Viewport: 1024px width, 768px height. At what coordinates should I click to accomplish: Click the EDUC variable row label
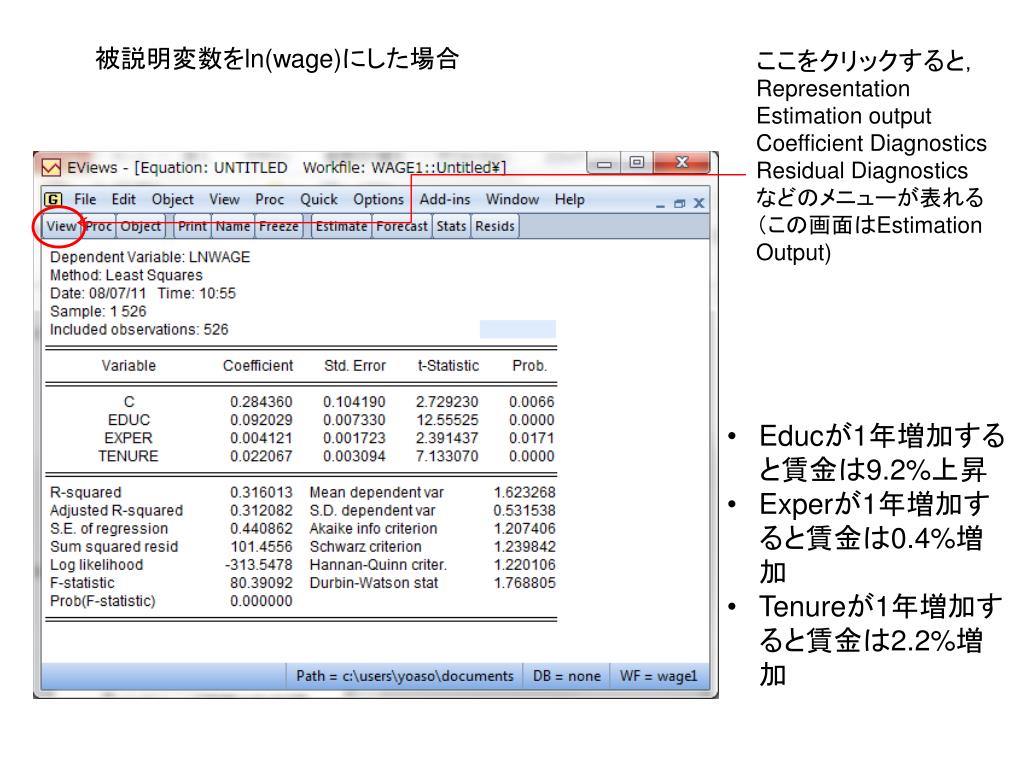tap(129, 420)
